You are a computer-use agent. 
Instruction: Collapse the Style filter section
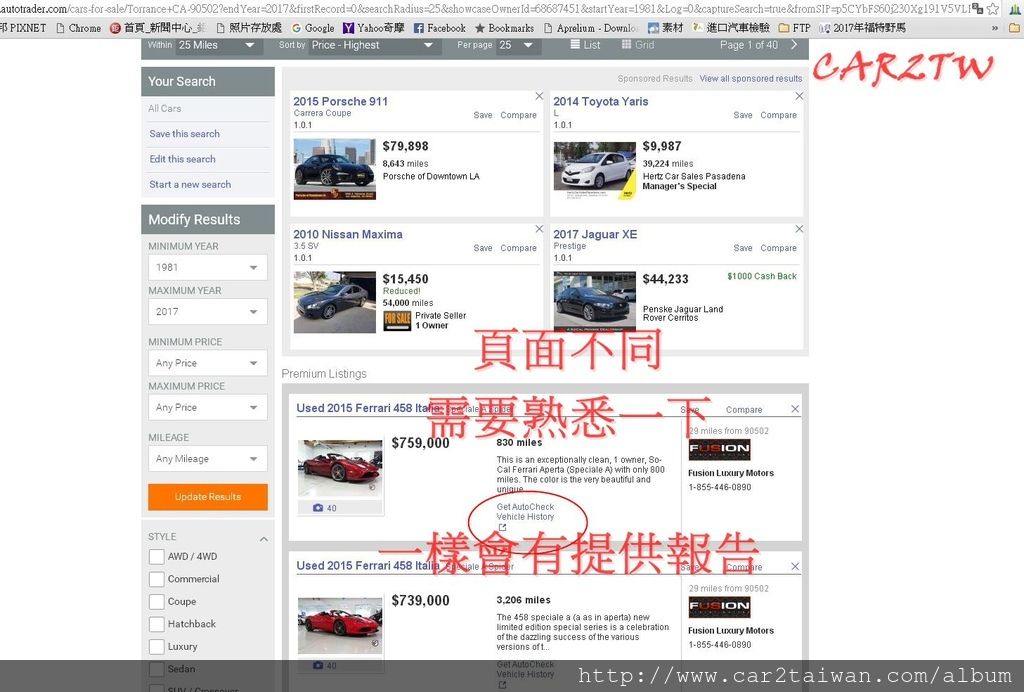click(263, 539)
